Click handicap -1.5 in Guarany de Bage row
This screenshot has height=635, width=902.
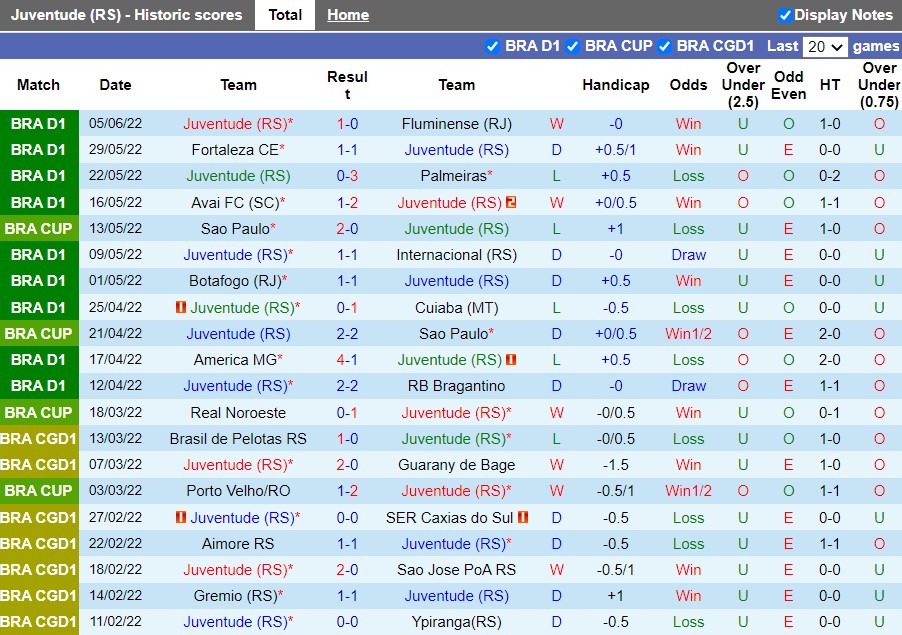pos(616,465)
